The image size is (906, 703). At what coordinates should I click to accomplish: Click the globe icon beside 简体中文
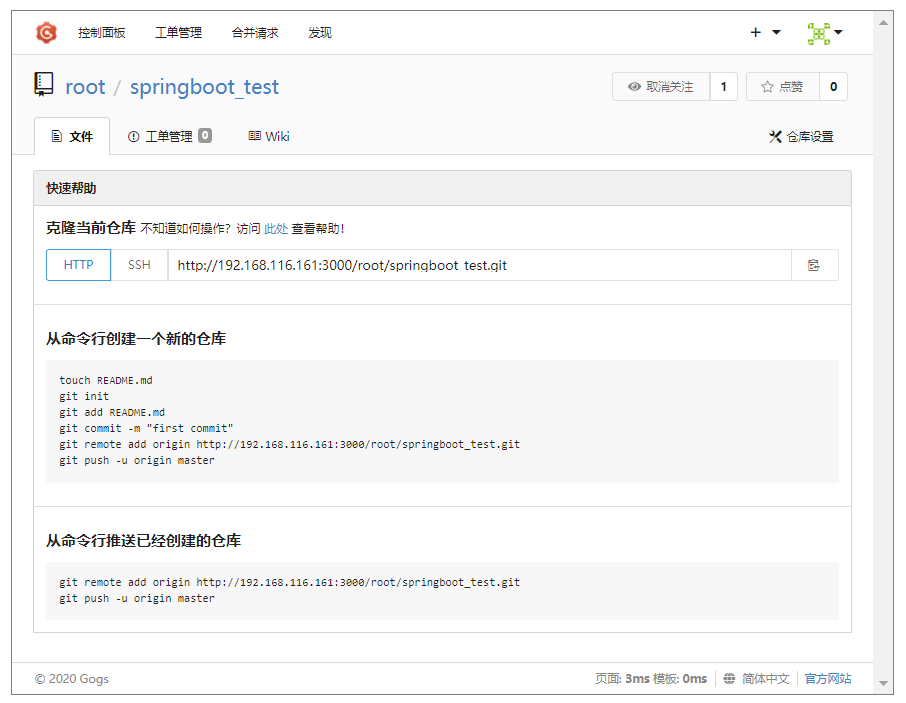click(x=731, y=678)
